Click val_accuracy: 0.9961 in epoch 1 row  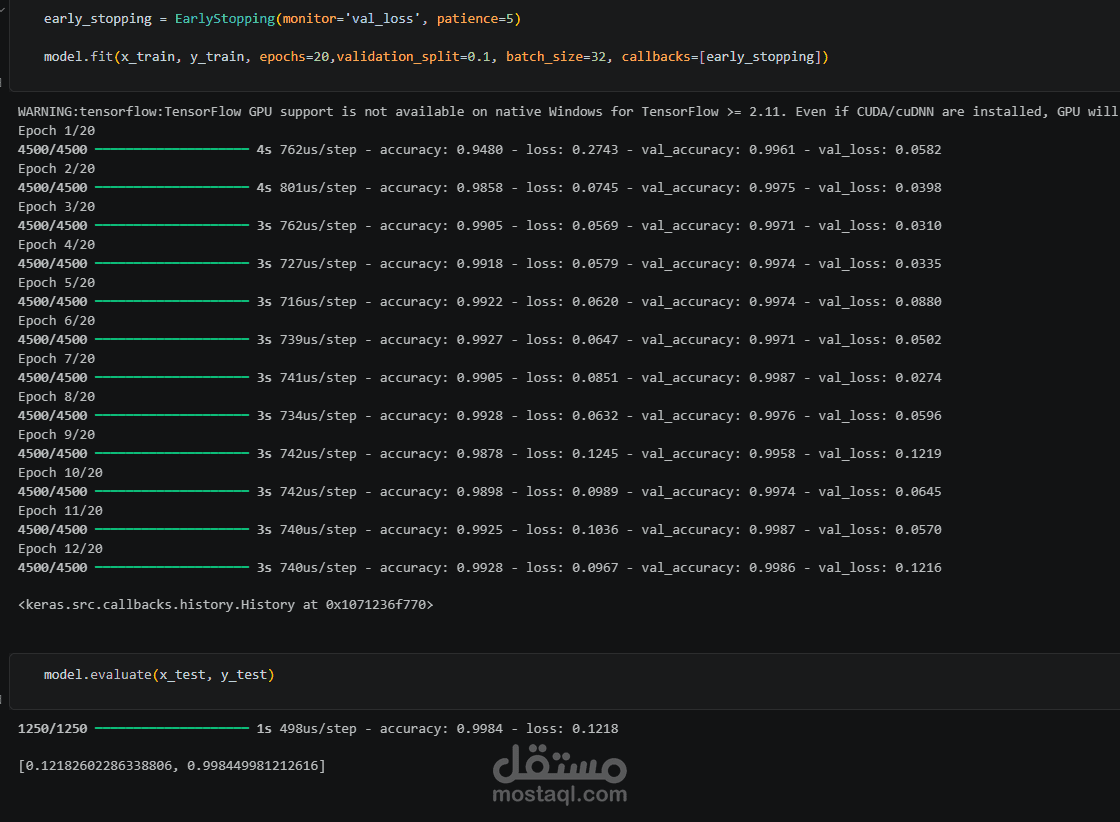tap(718, 150)
